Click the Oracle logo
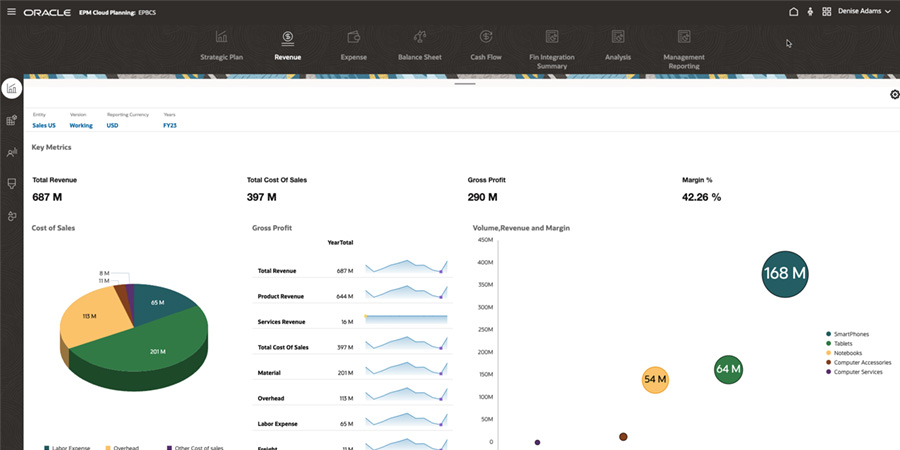This screenshot has width=900, height=450. 48,12
